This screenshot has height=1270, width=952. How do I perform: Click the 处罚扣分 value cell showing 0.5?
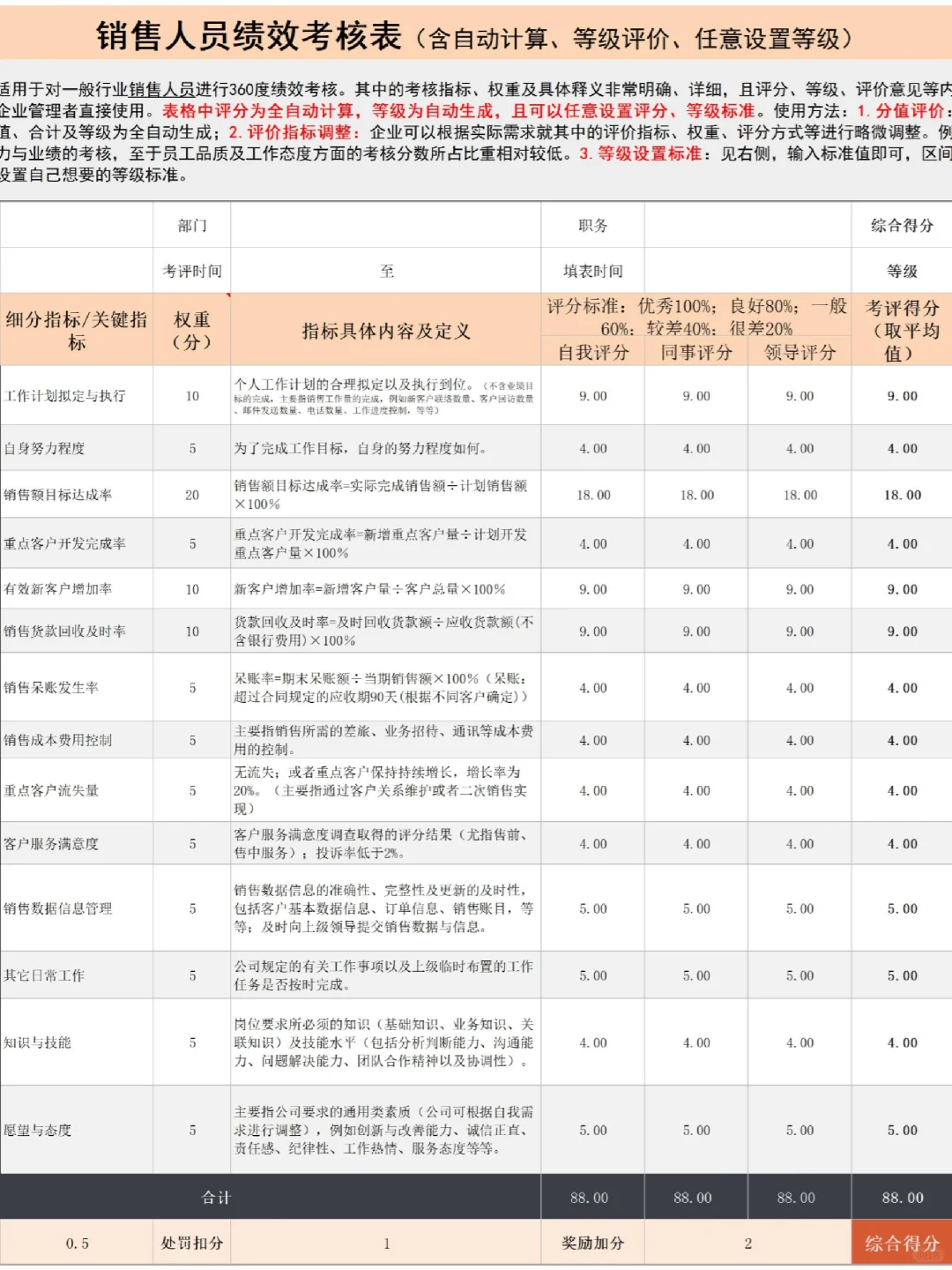(78, 1243)
